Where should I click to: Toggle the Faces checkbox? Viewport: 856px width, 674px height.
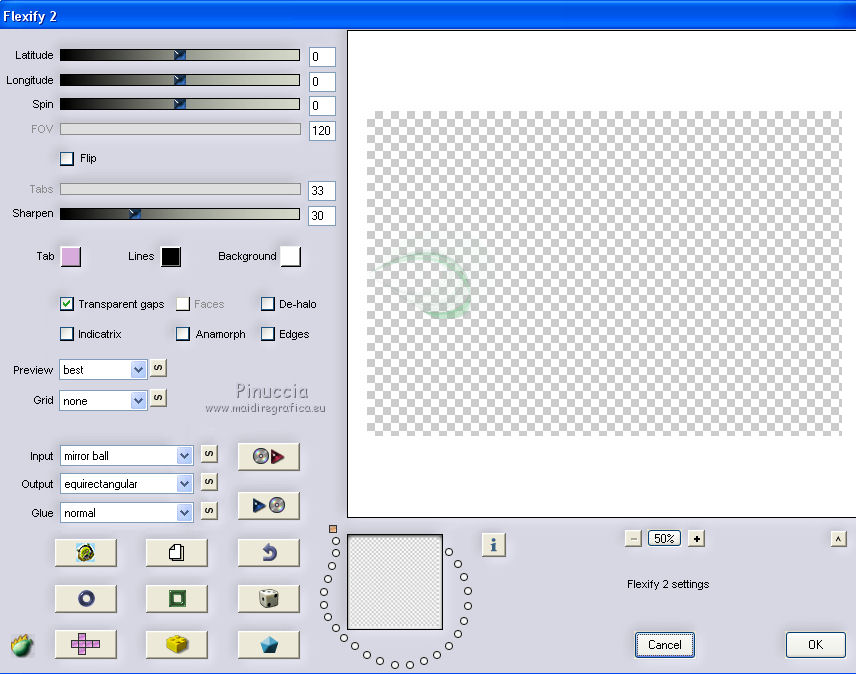coord(183,304)
